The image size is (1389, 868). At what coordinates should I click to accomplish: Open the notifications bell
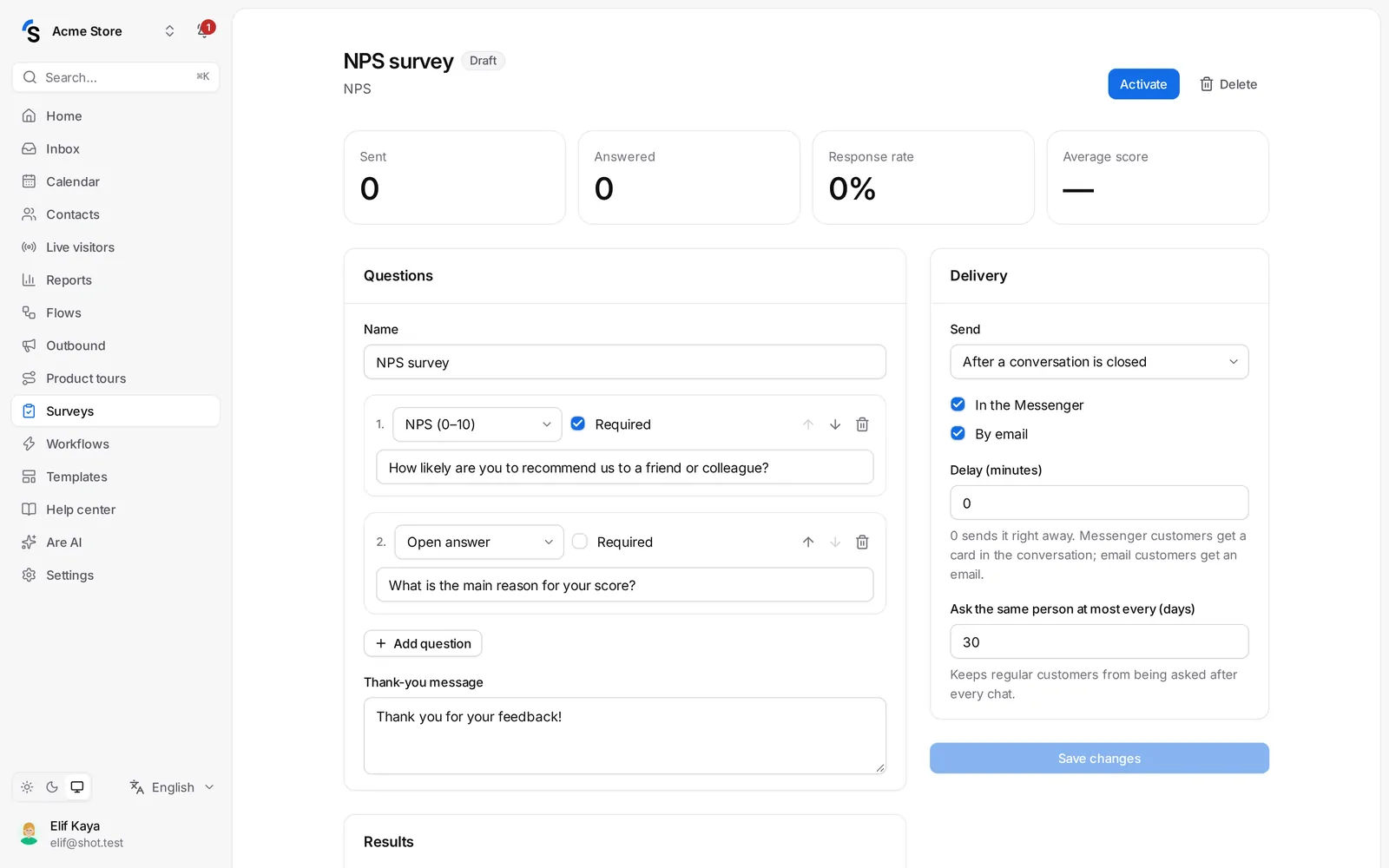pyautogui.click(x=204, y=30)
